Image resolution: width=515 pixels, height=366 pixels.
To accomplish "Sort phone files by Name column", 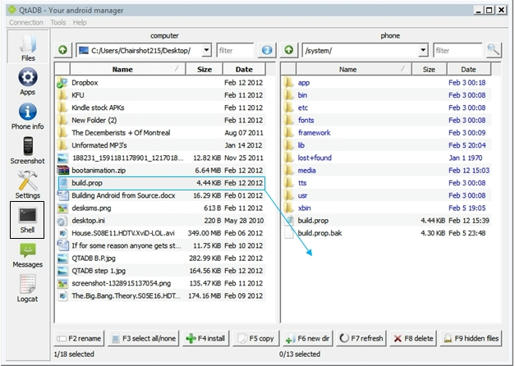I will tap(353, 69).
